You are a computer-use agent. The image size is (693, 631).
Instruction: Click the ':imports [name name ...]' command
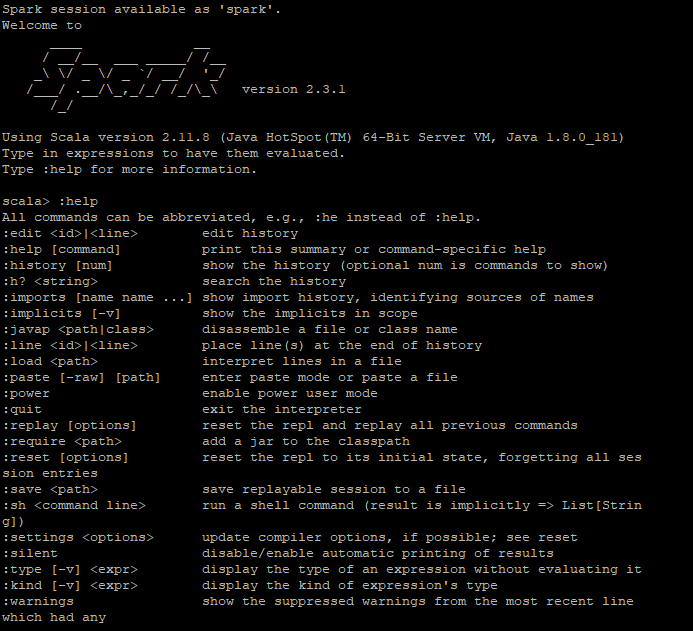coord(98,297)
